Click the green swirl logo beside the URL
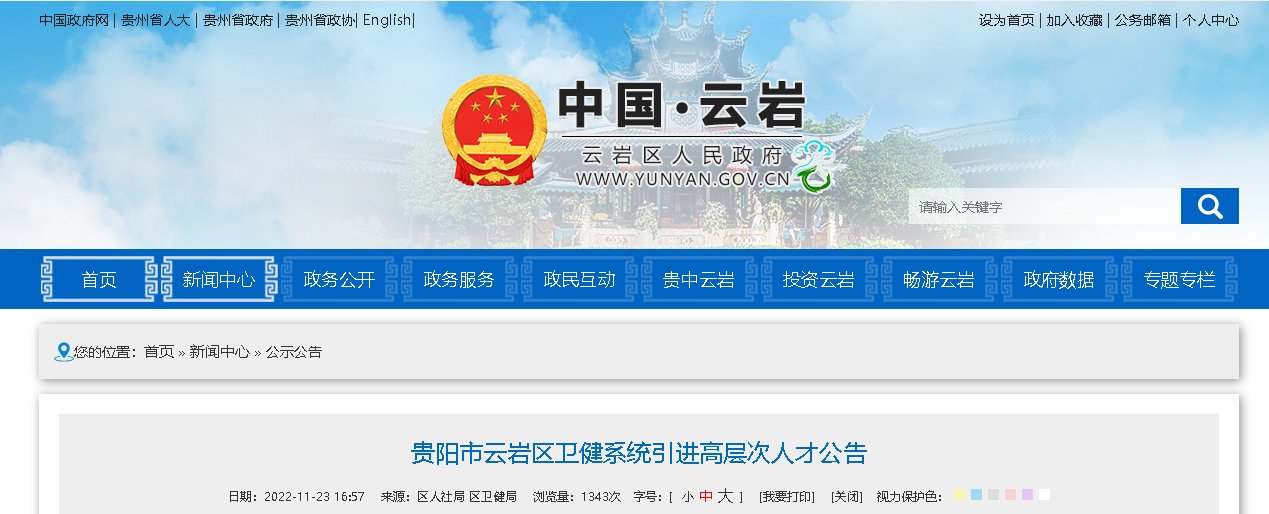Screen dimensions: 1269x514 tap(814, 166)
